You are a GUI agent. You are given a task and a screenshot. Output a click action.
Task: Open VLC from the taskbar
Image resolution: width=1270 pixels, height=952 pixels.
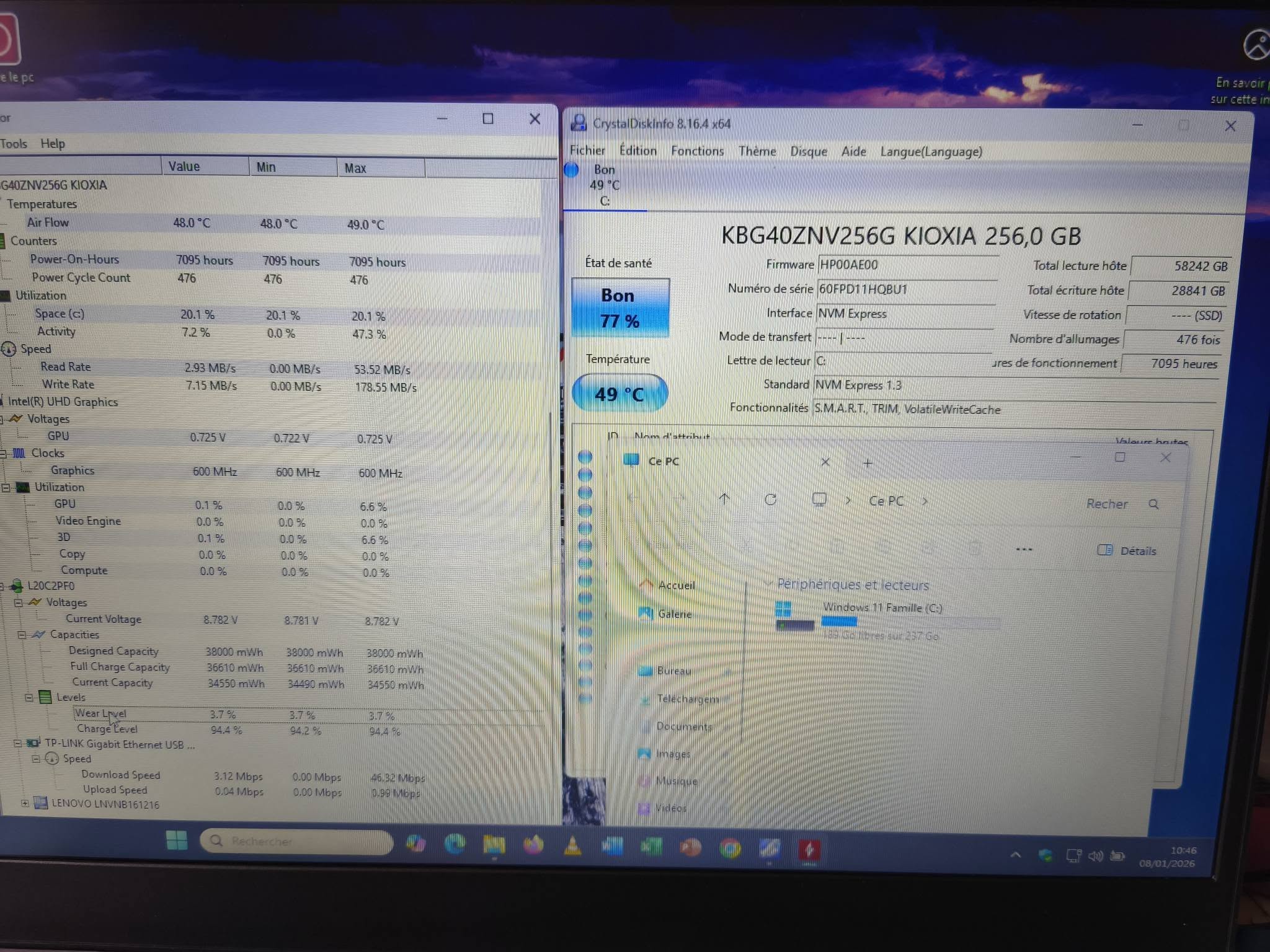(572, 845)
